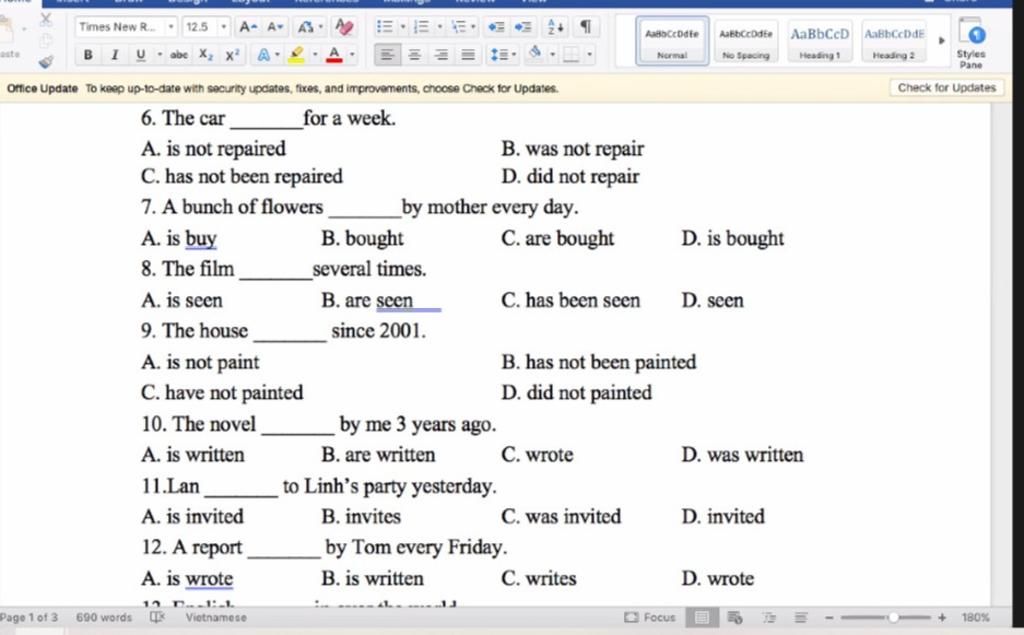Click the 690 words count in status bar
This screenshot has height=635, width=1024.
pyautogui.click(x=104, y=617)
